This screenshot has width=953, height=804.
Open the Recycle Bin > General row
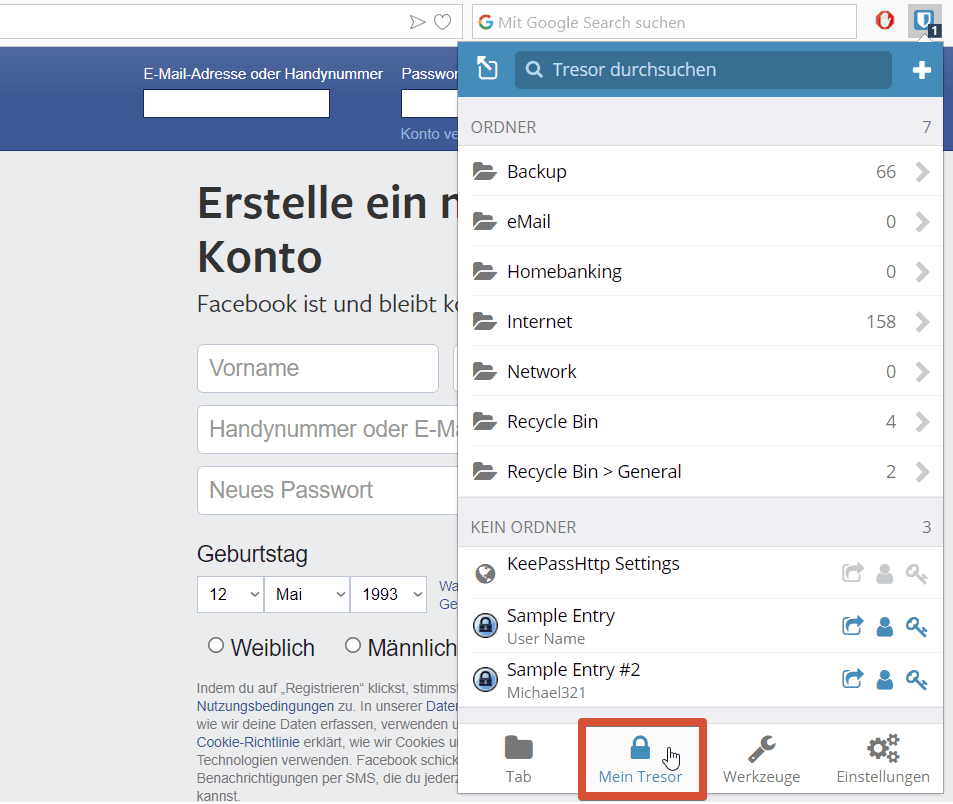pos(701,471)
